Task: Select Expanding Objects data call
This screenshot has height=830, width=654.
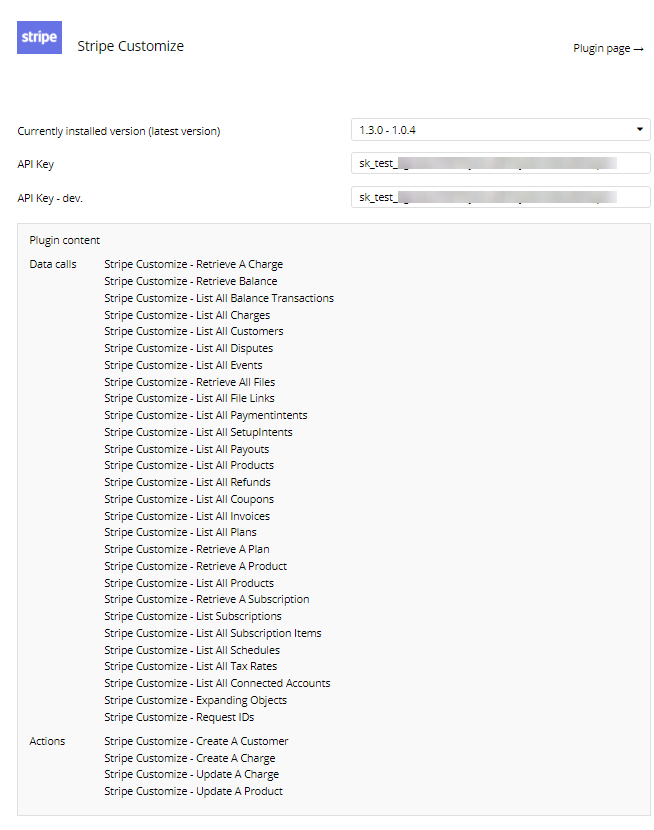Action: tap(195, 700)
